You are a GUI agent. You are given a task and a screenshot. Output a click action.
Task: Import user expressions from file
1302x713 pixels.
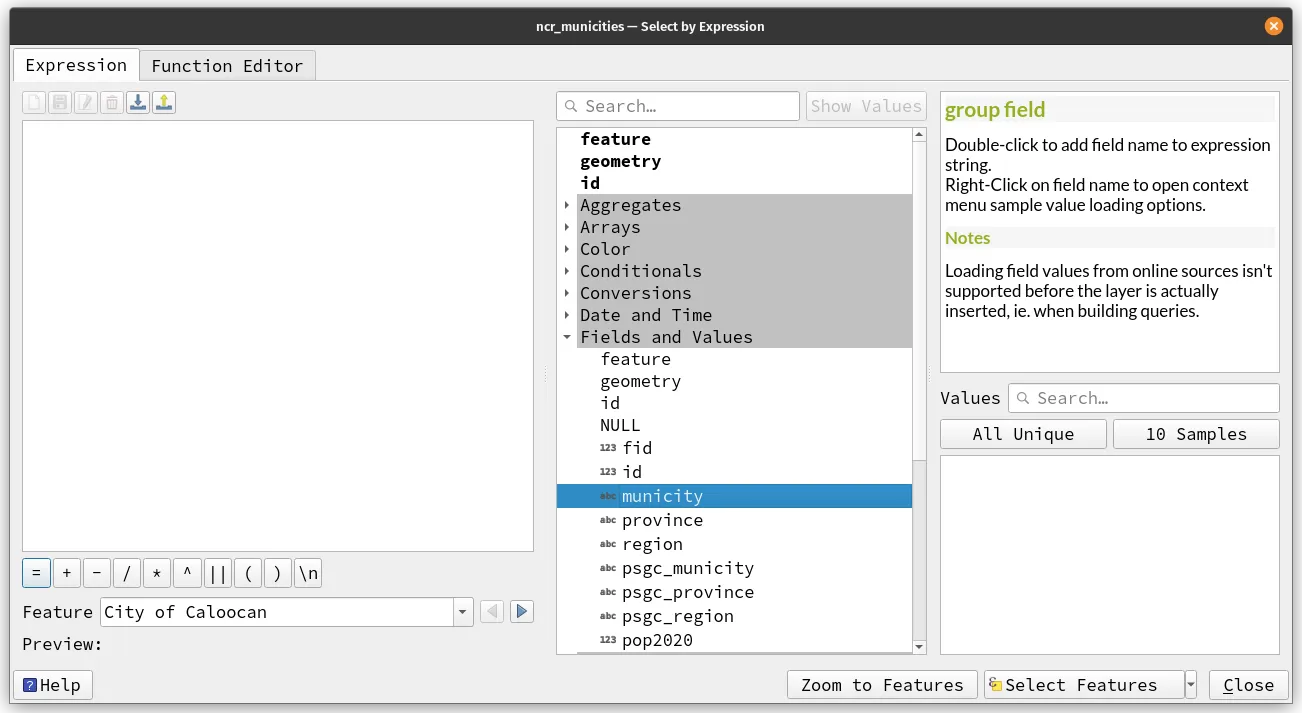(x=138, y=101)
